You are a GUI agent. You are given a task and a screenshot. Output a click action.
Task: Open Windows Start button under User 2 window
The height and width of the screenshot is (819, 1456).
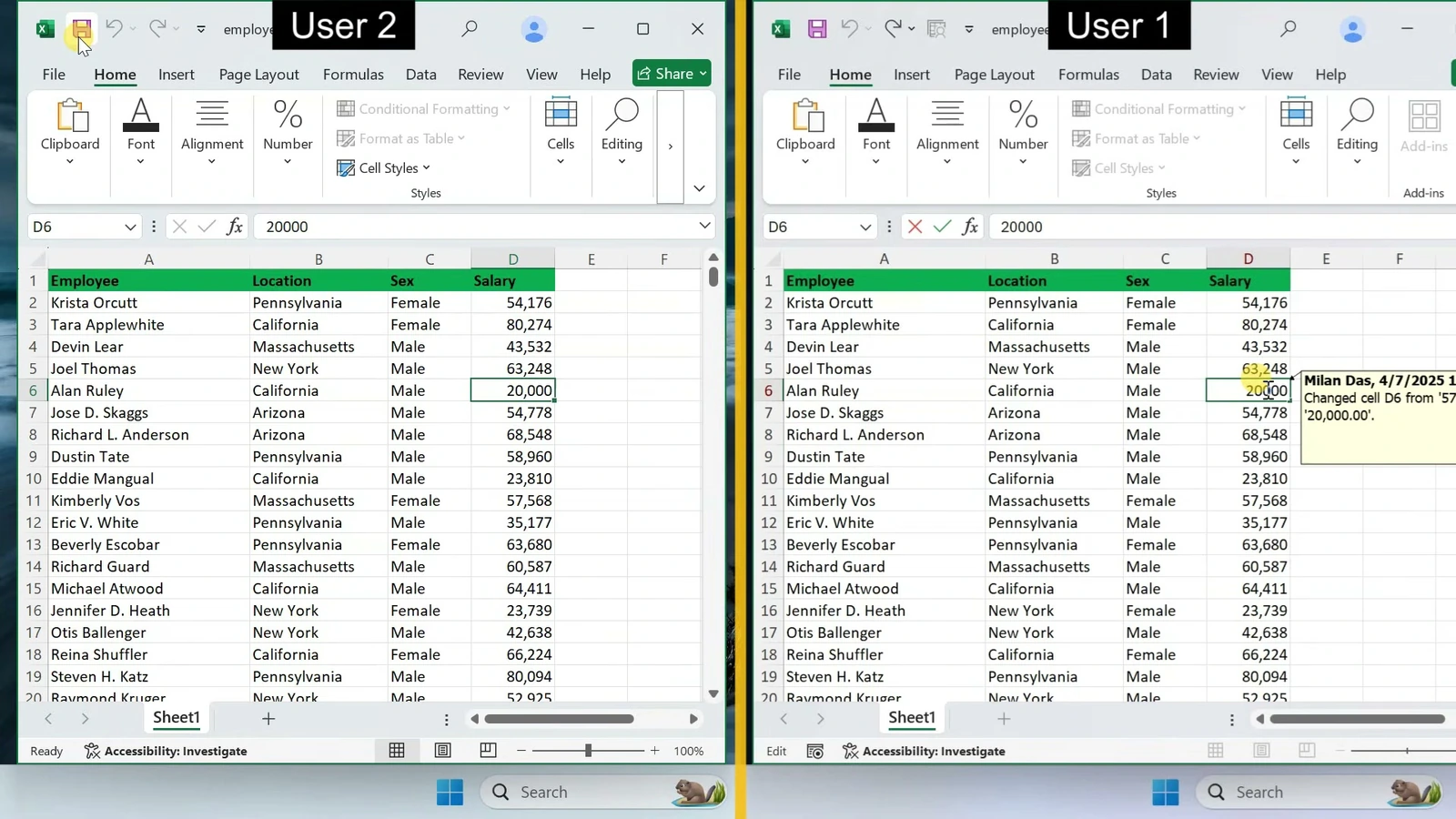pos(450,792)
